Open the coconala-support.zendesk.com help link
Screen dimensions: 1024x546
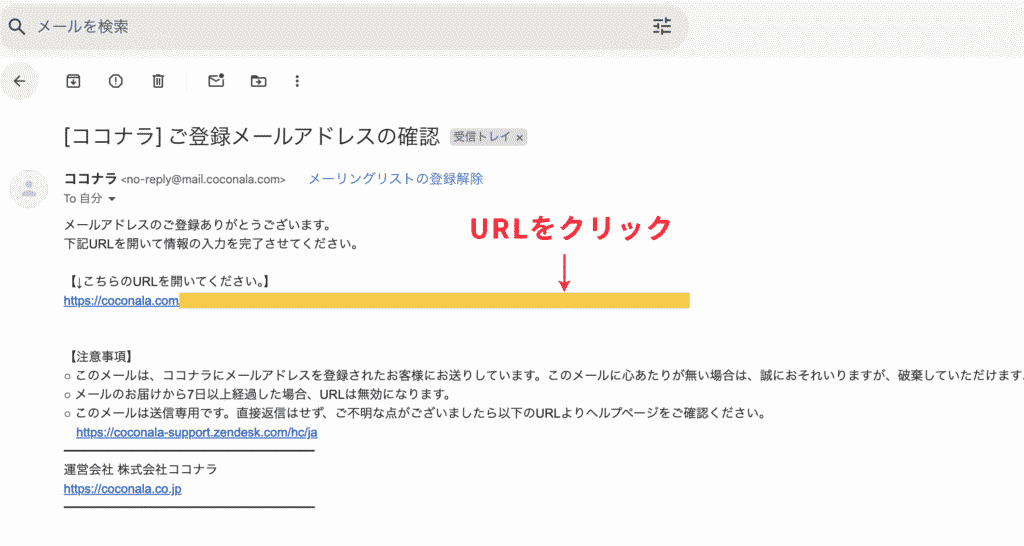tap(197, 433)
